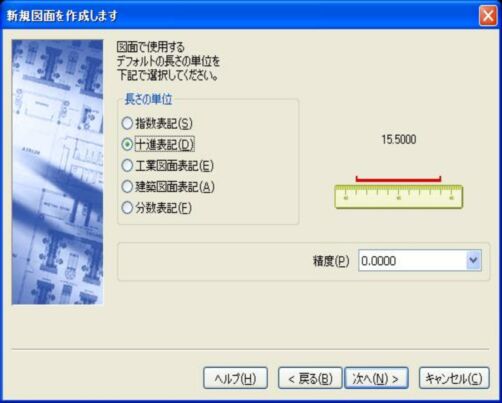502x403 pixels.
Task: Click the デフォルトの長さの単位 instruction text
Action: pyautogui.click(x=168, y=61)
